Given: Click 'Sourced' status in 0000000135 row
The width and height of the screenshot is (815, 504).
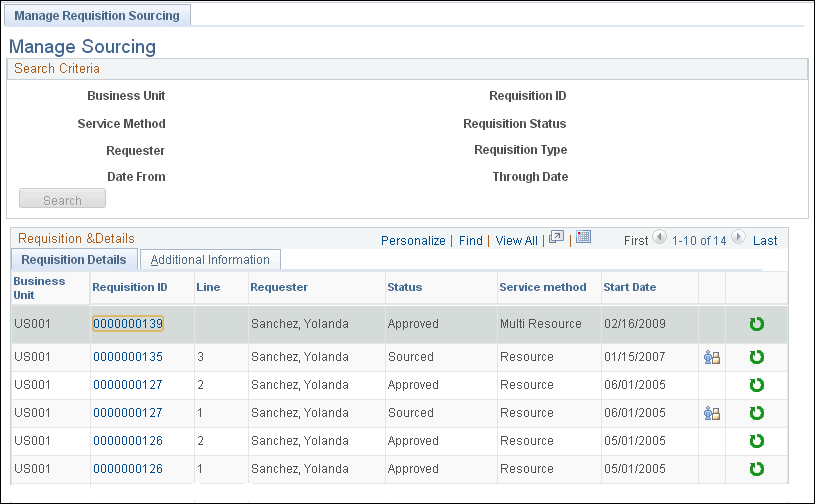Looking at the screenshot, I should point(411,357).
